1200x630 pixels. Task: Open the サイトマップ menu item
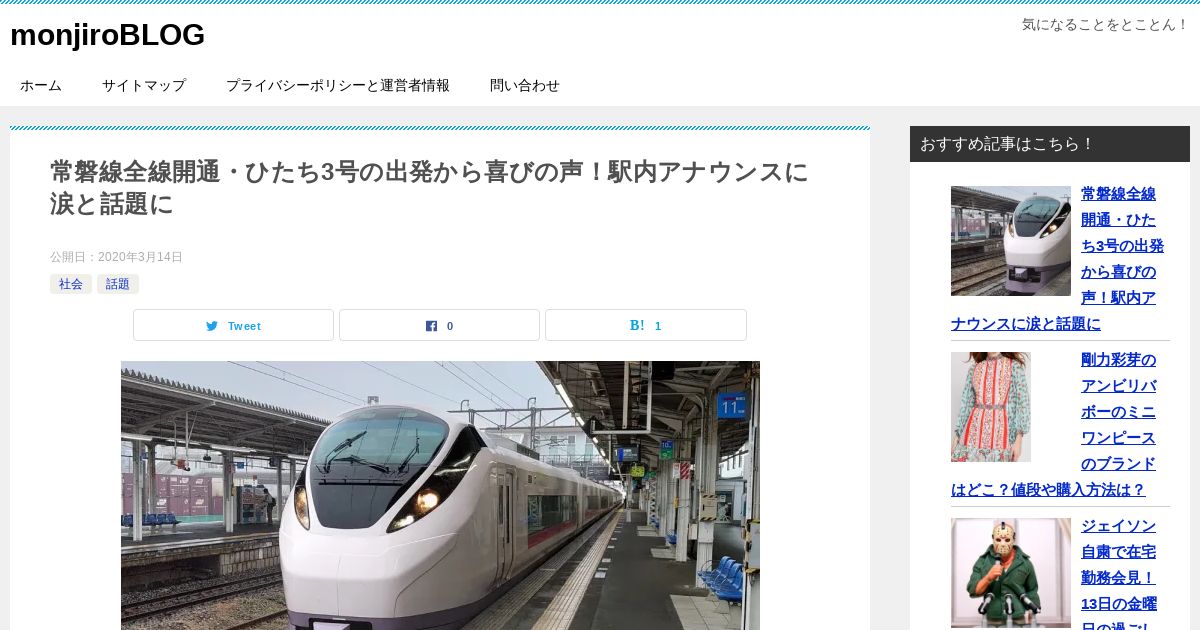[144, 86]
